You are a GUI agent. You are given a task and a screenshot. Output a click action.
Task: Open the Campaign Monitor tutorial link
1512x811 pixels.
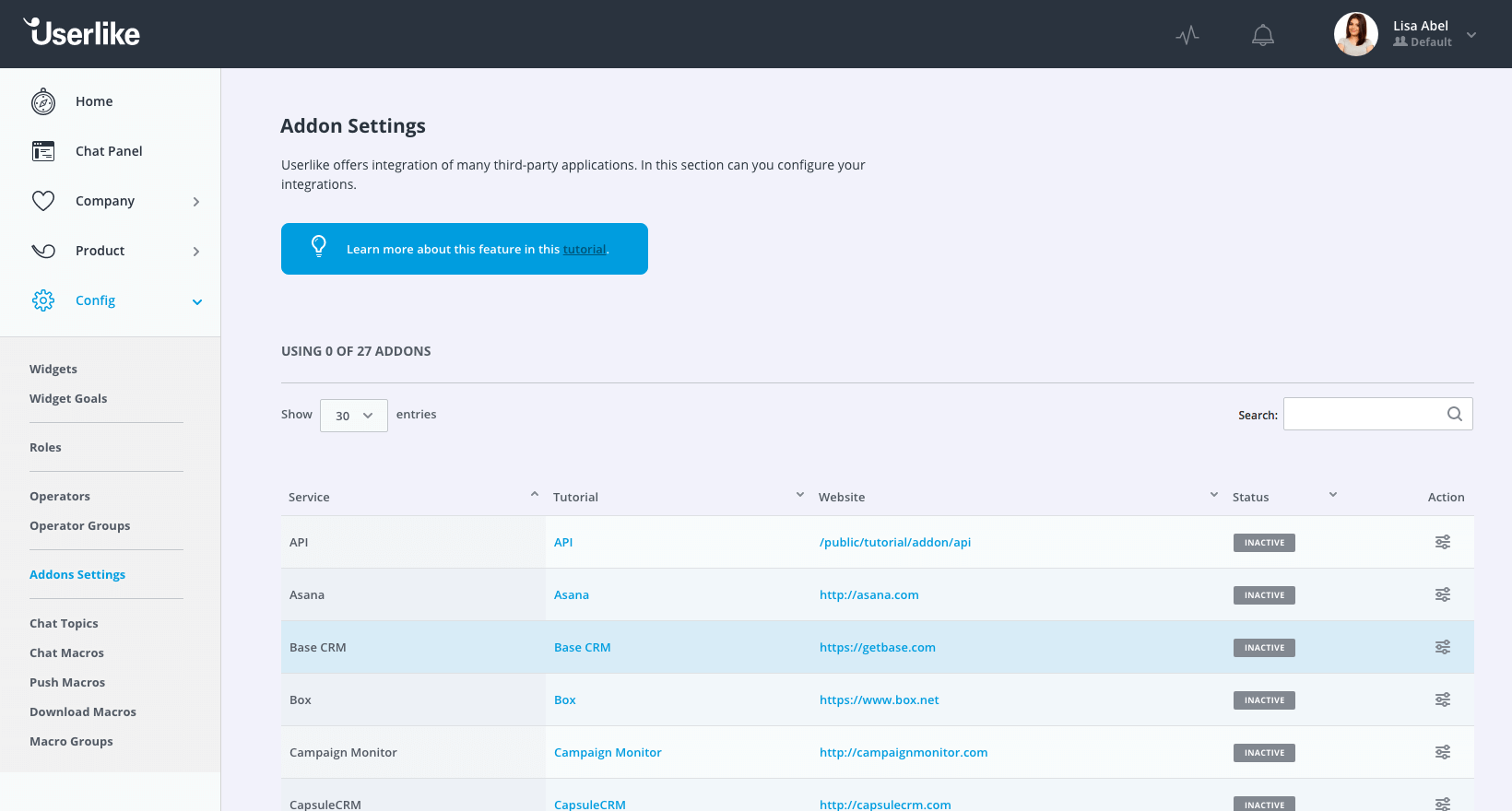(x=608, y=752)
